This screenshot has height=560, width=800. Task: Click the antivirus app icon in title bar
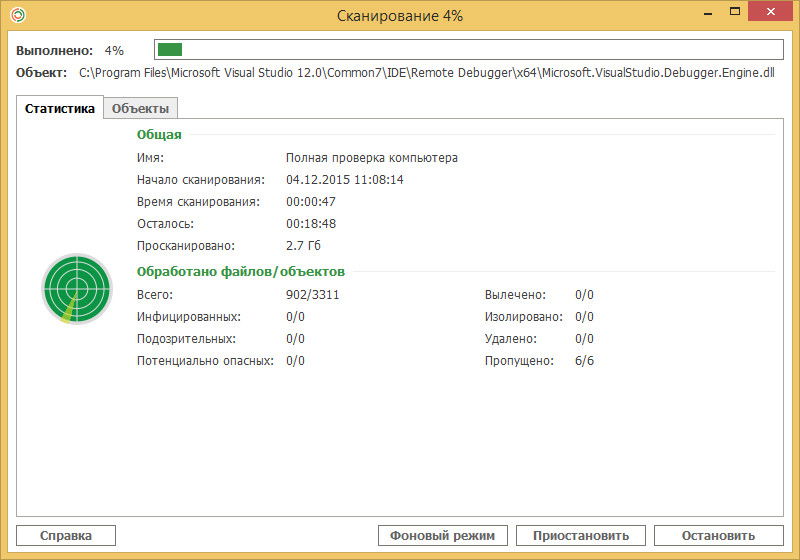tap(18, 15)
